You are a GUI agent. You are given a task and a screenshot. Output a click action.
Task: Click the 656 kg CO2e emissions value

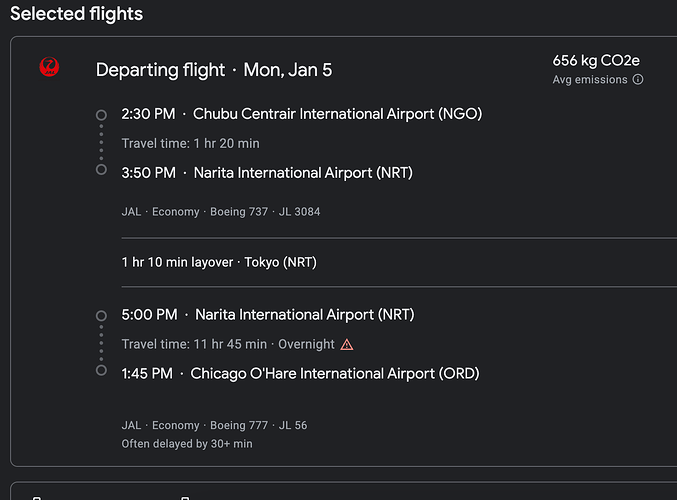pos(596,61)
